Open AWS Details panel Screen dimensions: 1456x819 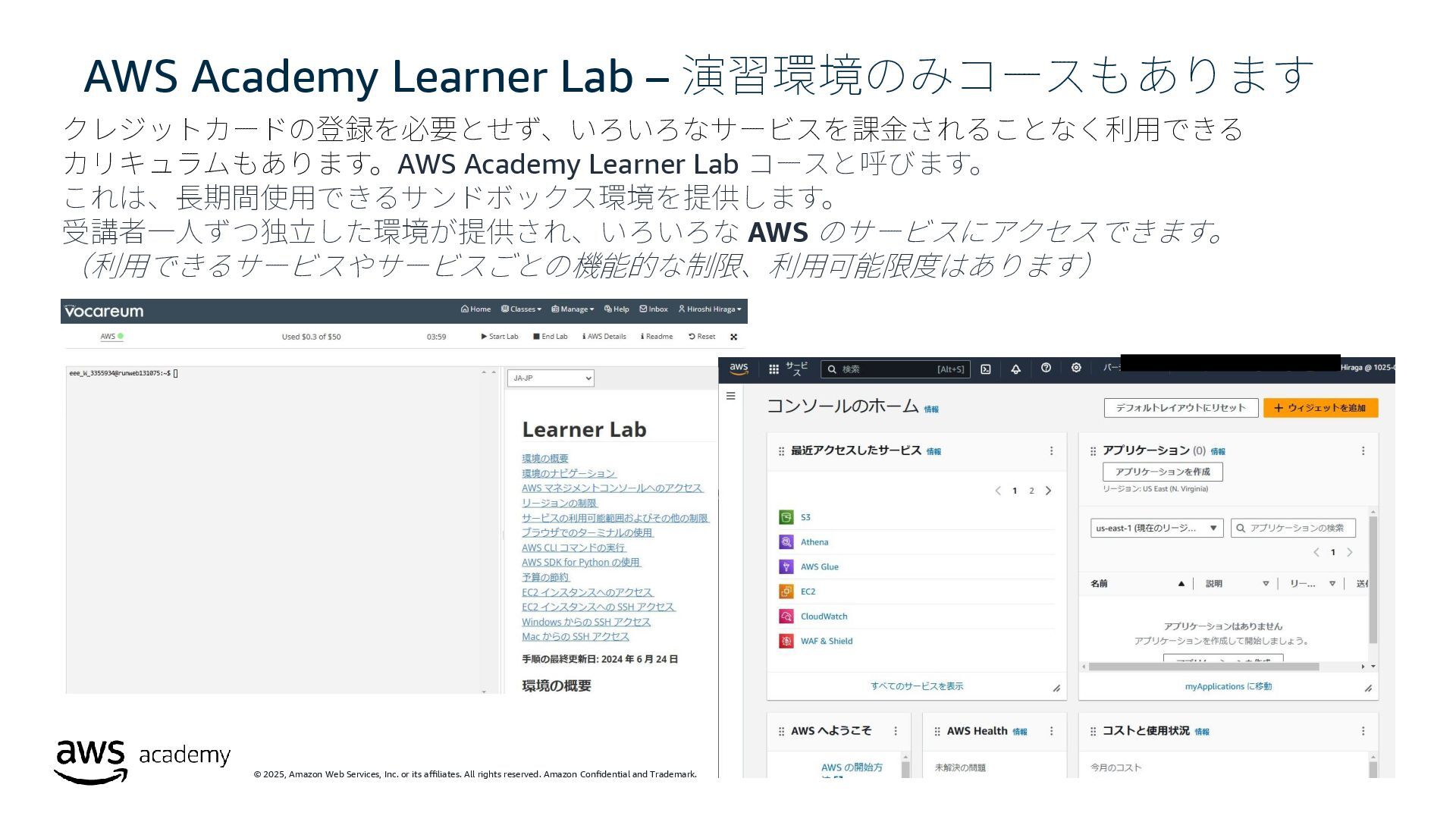click(604, 337)
